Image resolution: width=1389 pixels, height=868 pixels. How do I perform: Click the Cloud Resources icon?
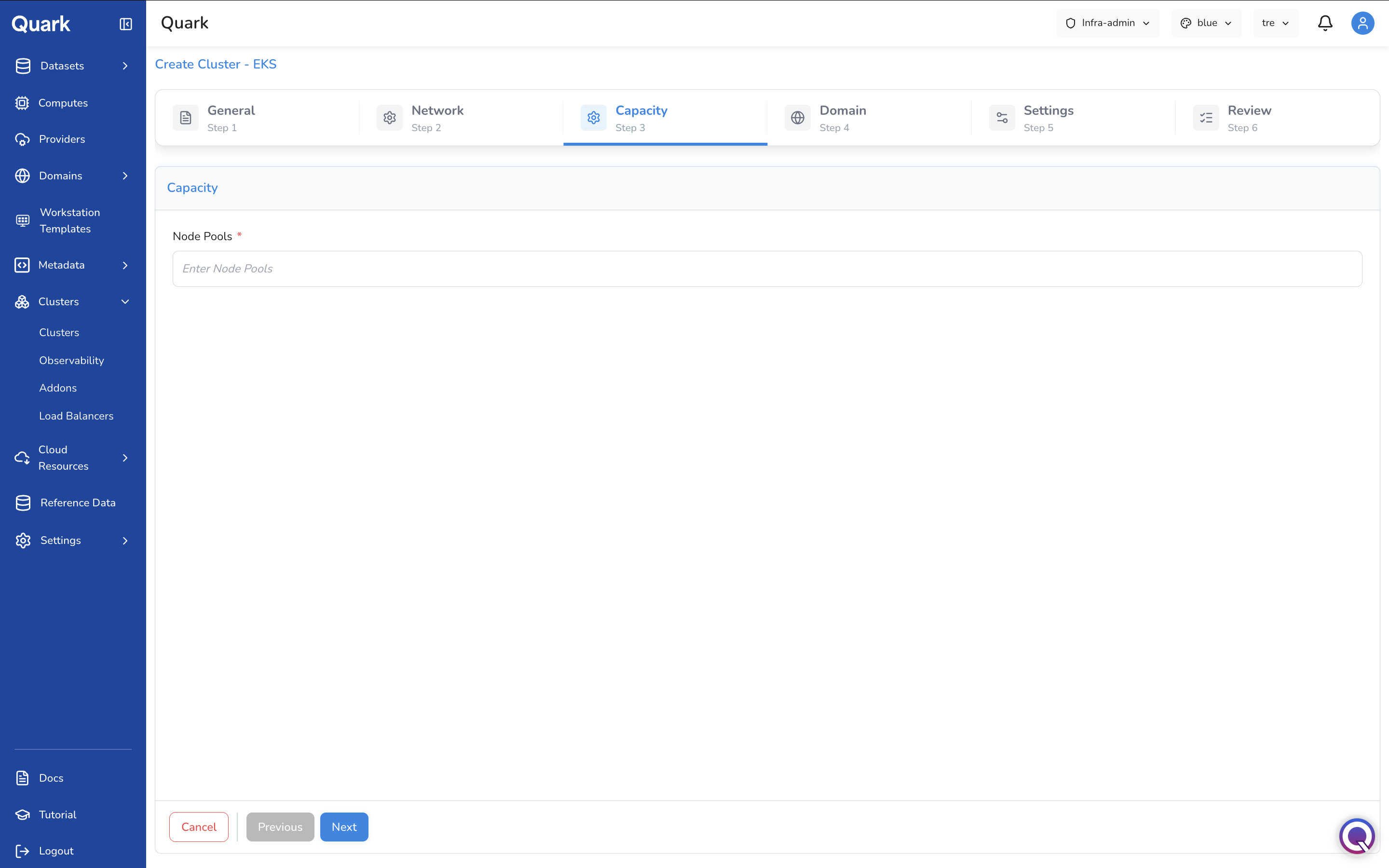pyautogui.click(x=22, y=458)
